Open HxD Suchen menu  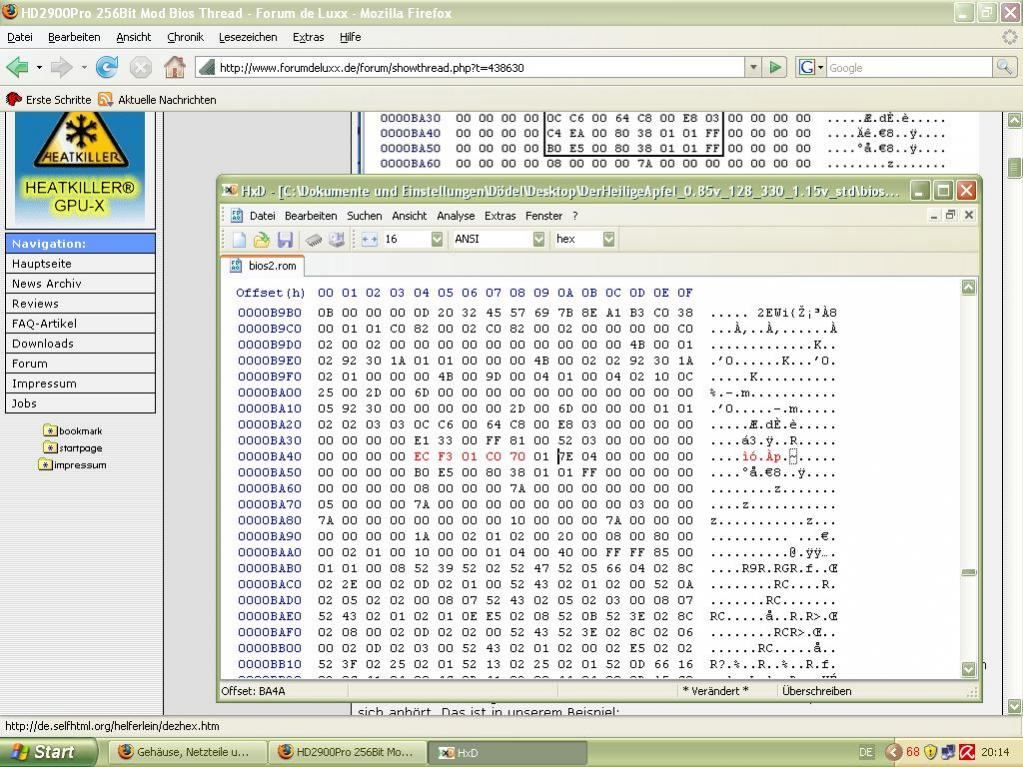coord(364,216)
